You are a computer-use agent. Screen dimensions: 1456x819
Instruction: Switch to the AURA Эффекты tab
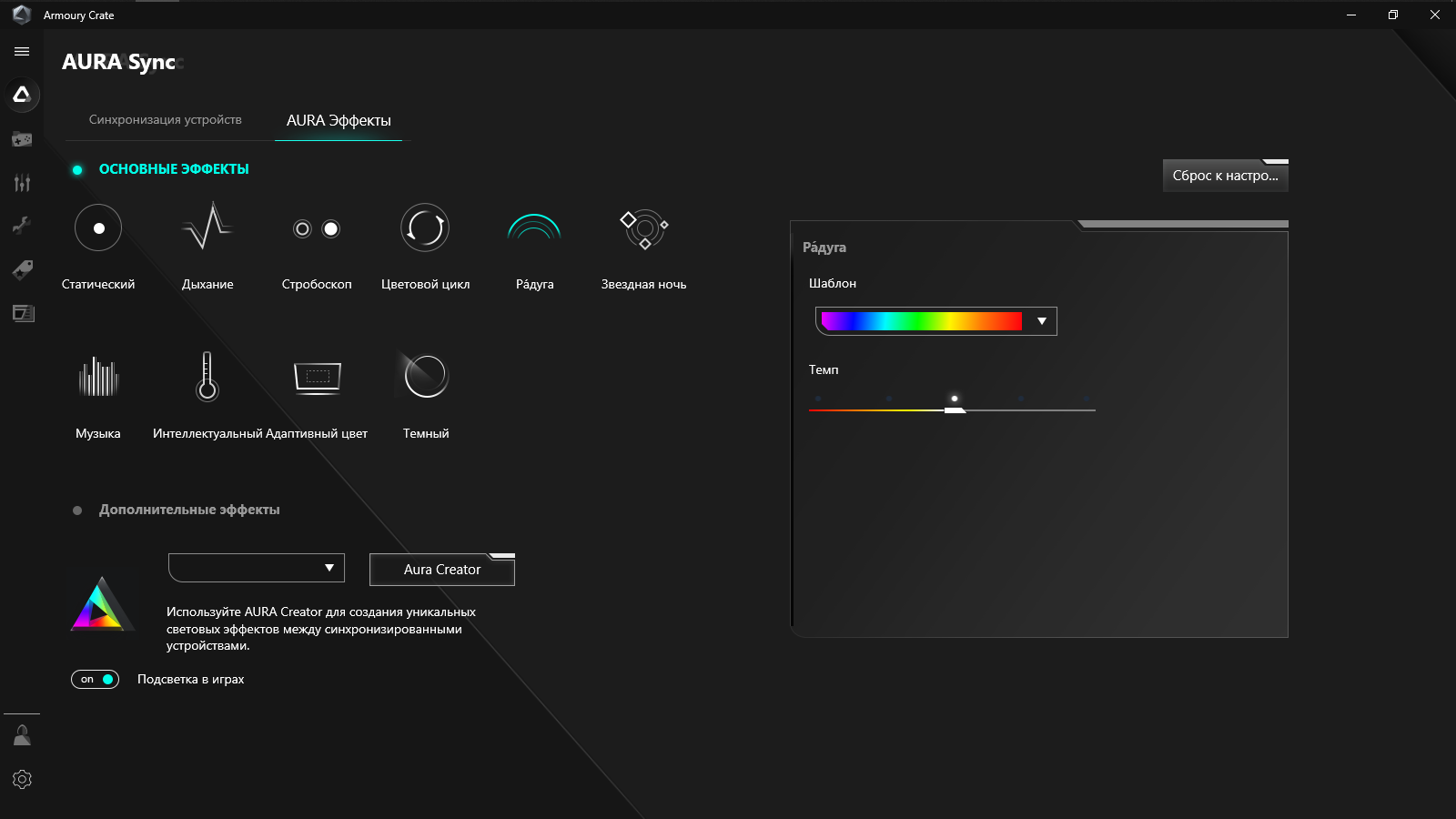click(339, 121)
